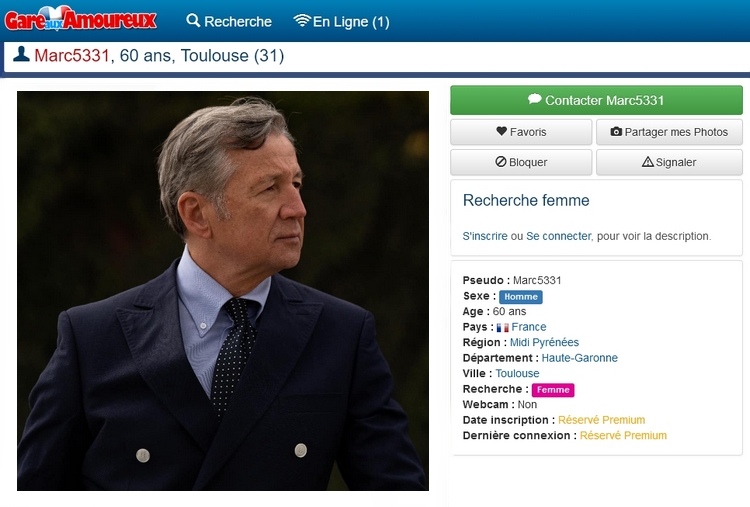Click the Marc5331 username in the header
This screenshot has height=507, width=750.
coord(72,56)
